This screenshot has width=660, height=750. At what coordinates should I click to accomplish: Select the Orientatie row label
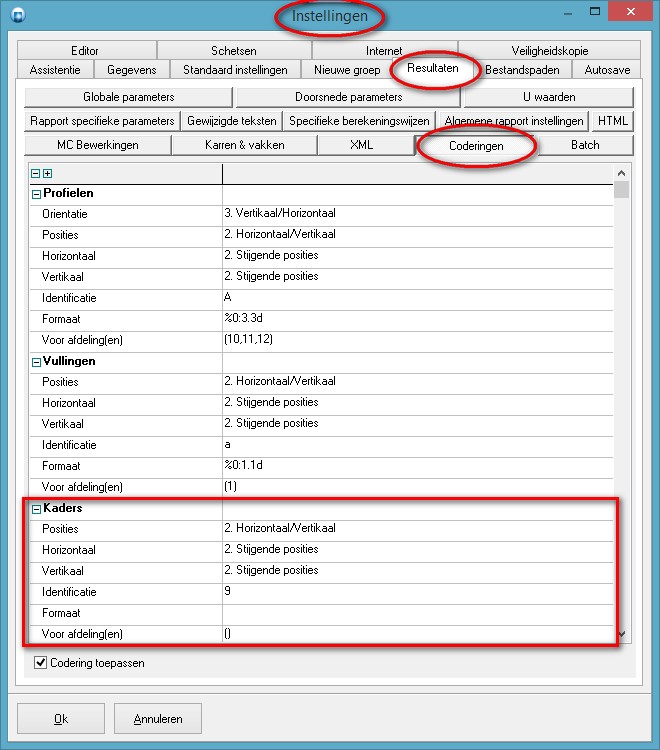click(65, 214)
